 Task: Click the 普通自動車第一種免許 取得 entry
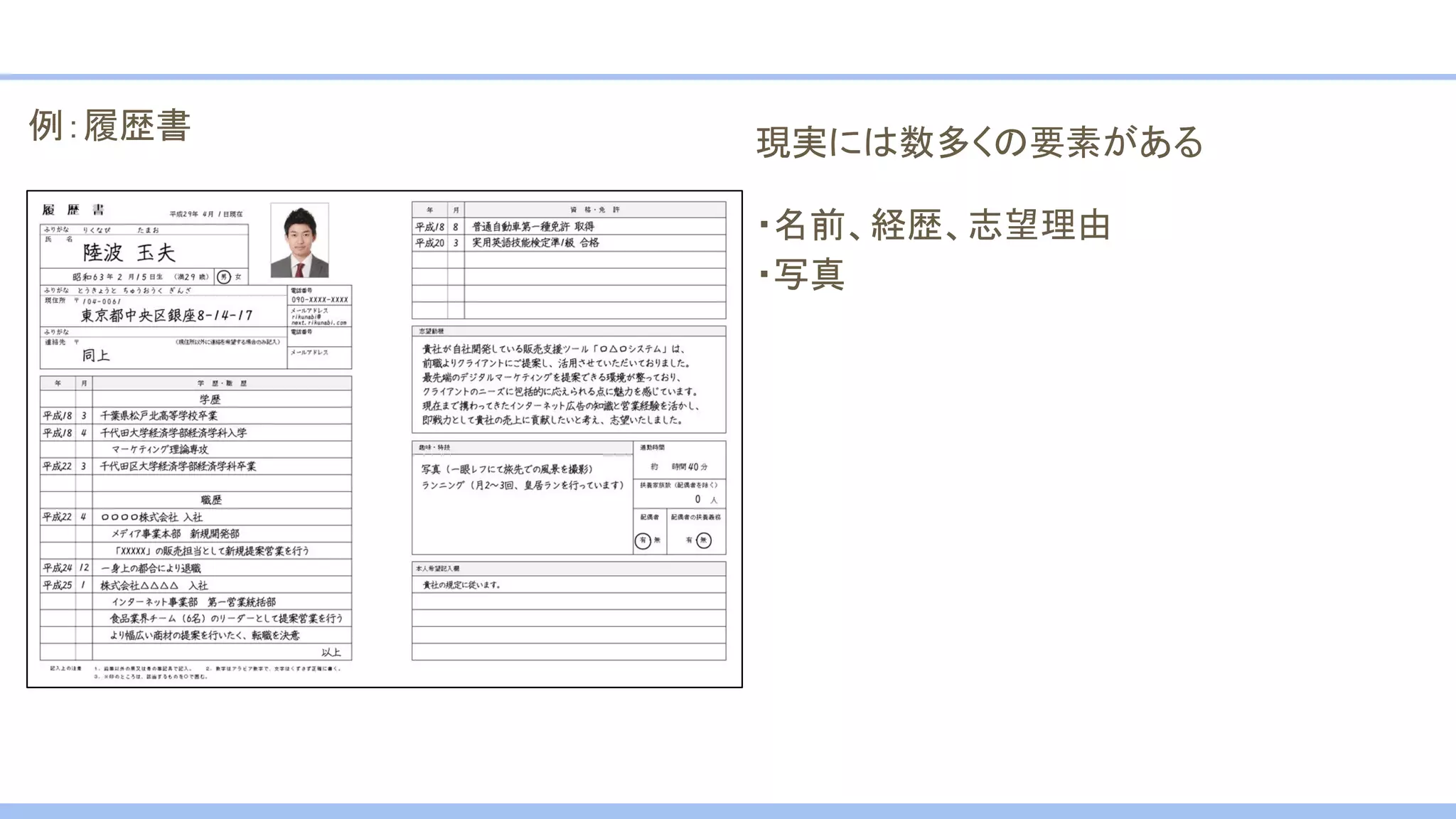(533, 227)
